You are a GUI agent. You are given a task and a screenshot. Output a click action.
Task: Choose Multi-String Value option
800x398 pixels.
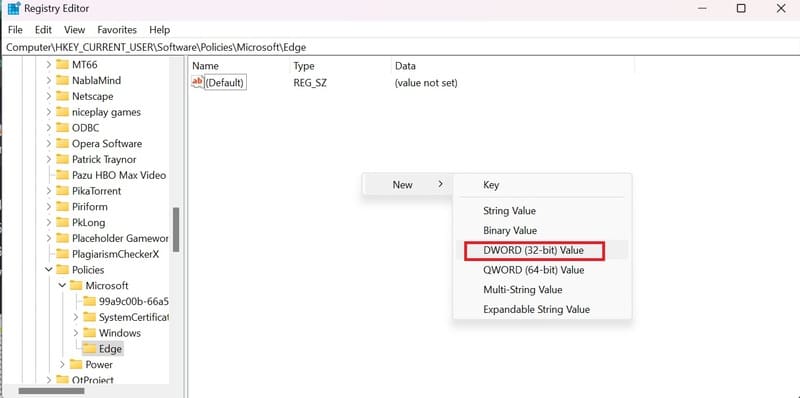[542, 290]
